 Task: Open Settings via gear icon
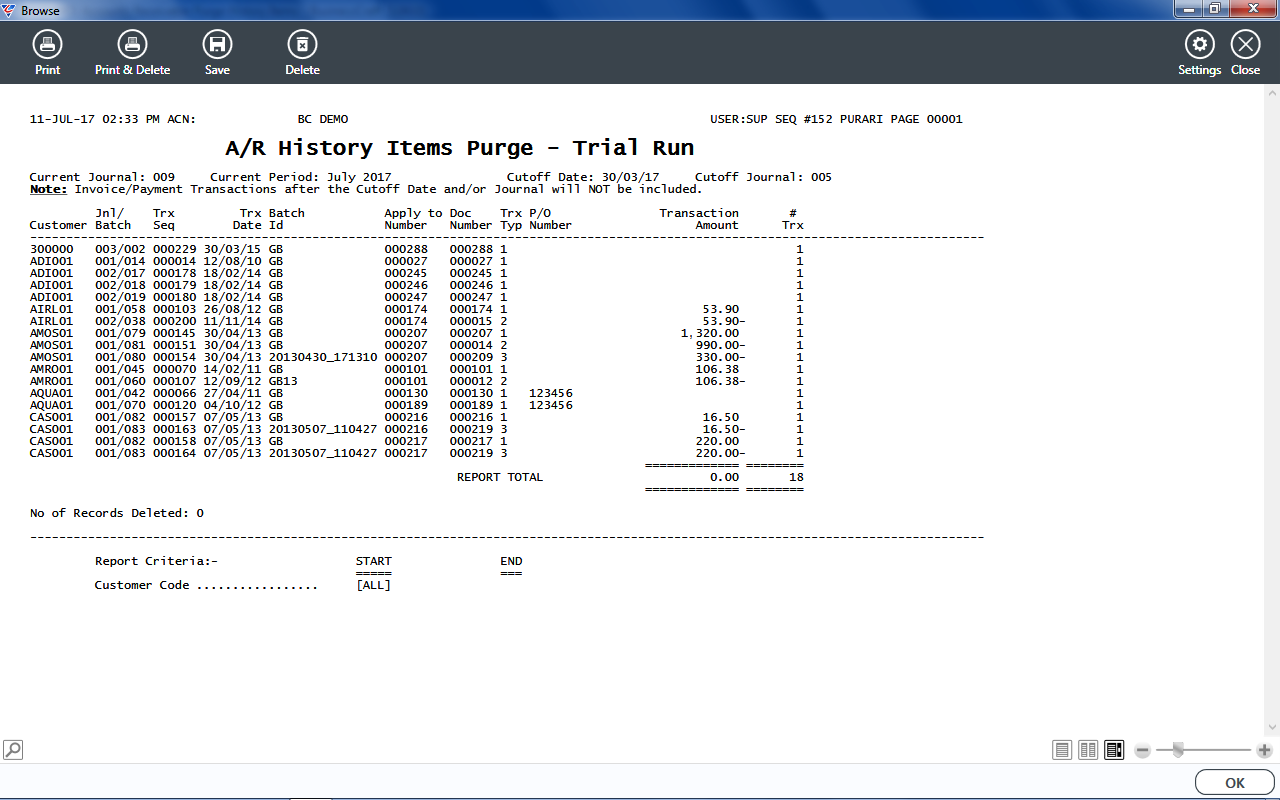pos(1199,44)
